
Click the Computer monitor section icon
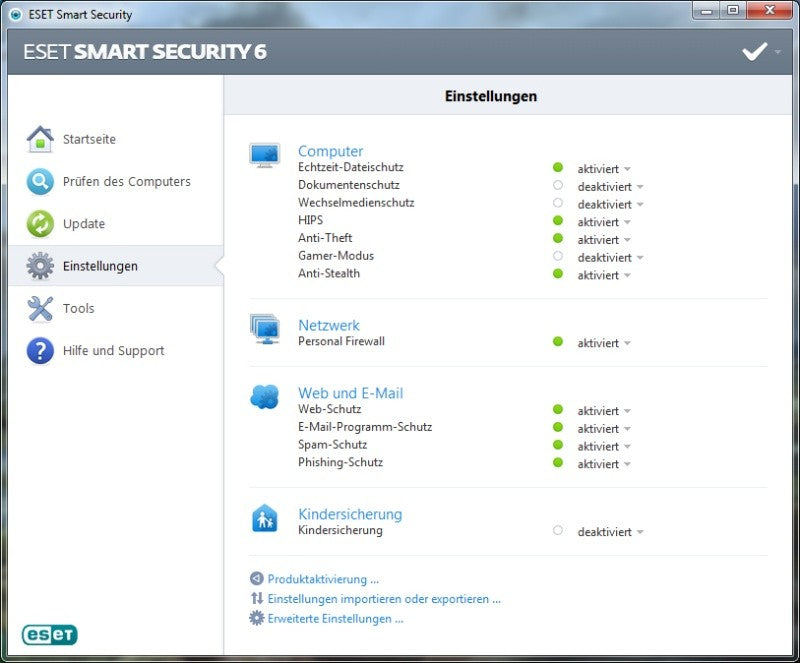264,156
